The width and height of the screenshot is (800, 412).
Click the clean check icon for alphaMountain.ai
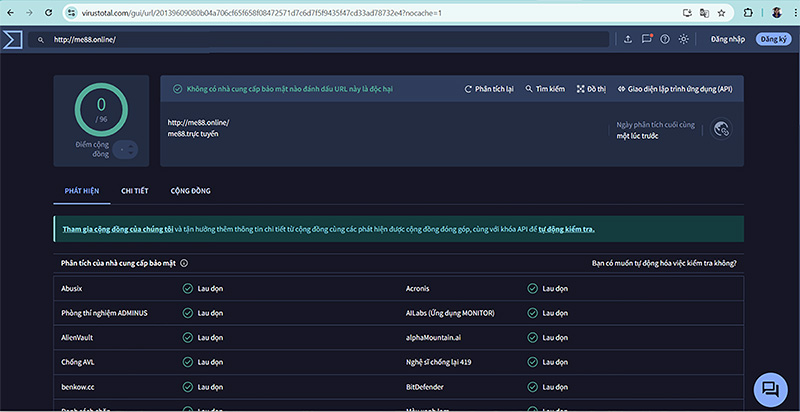533,338
